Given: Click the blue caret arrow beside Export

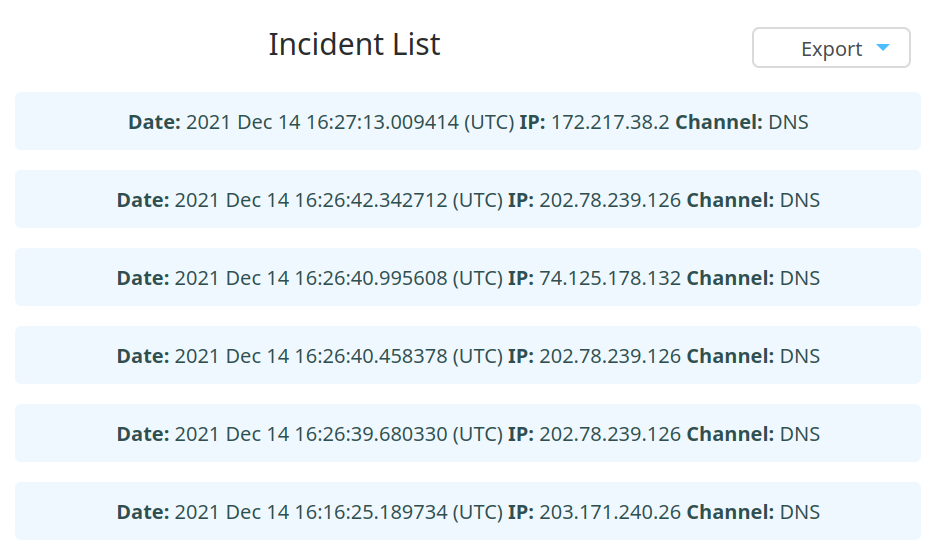Looking at the screenshot, I should point(883,47).
